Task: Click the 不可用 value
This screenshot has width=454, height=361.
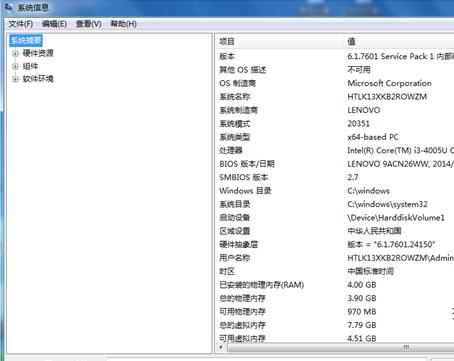Action: tap(359, 70)
